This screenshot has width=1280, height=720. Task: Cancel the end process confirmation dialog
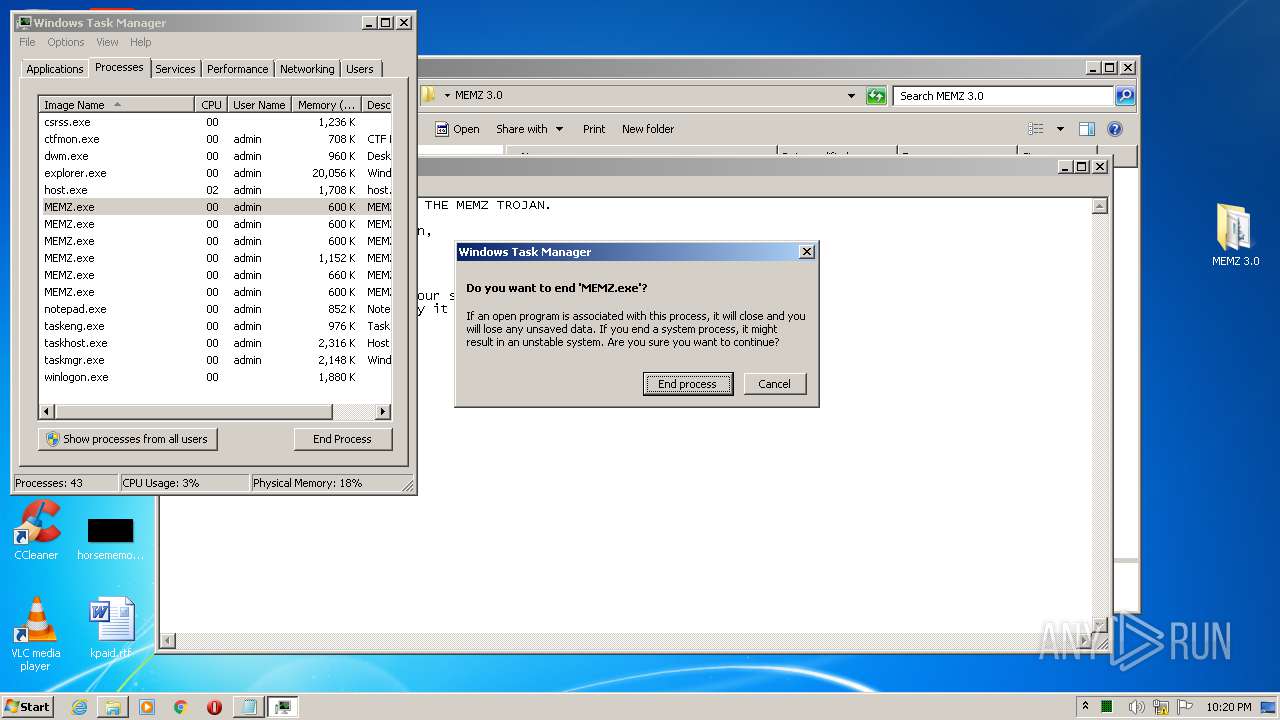tap(775, 384)
